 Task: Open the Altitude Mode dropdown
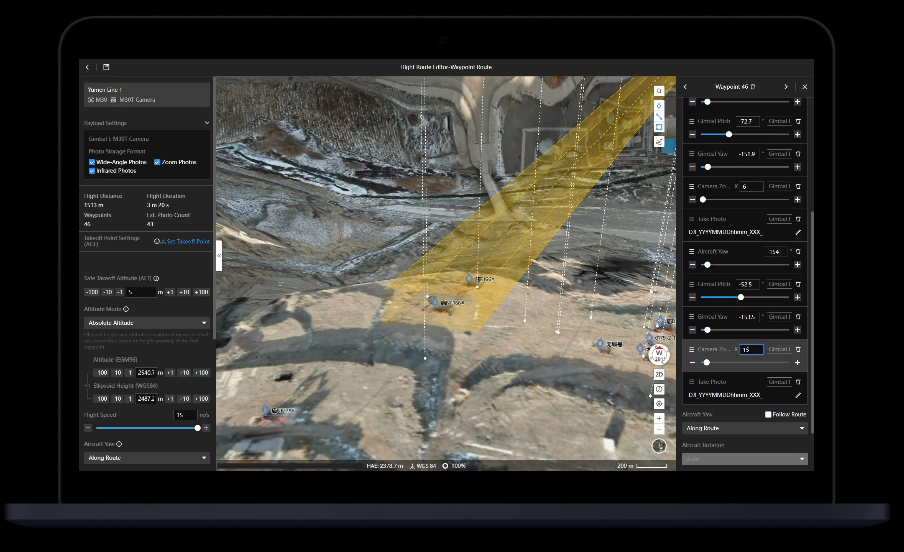point(147,323)
